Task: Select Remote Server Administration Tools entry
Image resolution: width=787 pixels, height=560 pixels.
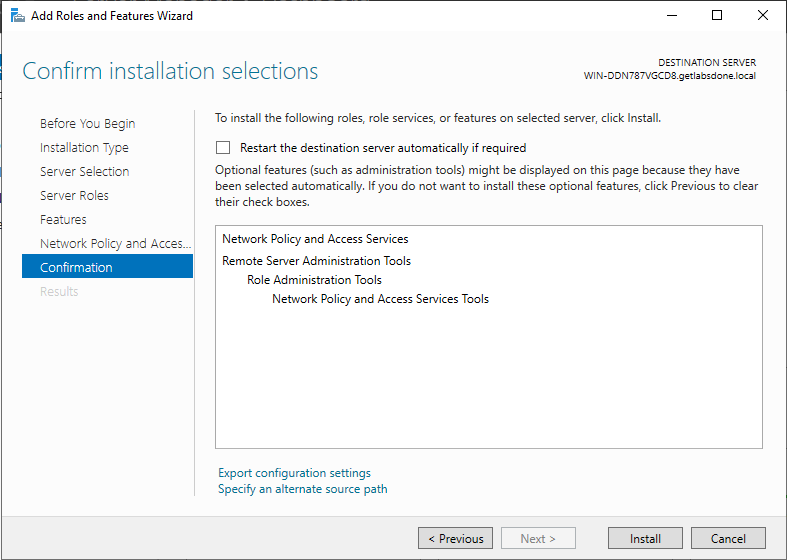Action: (317, 261)
